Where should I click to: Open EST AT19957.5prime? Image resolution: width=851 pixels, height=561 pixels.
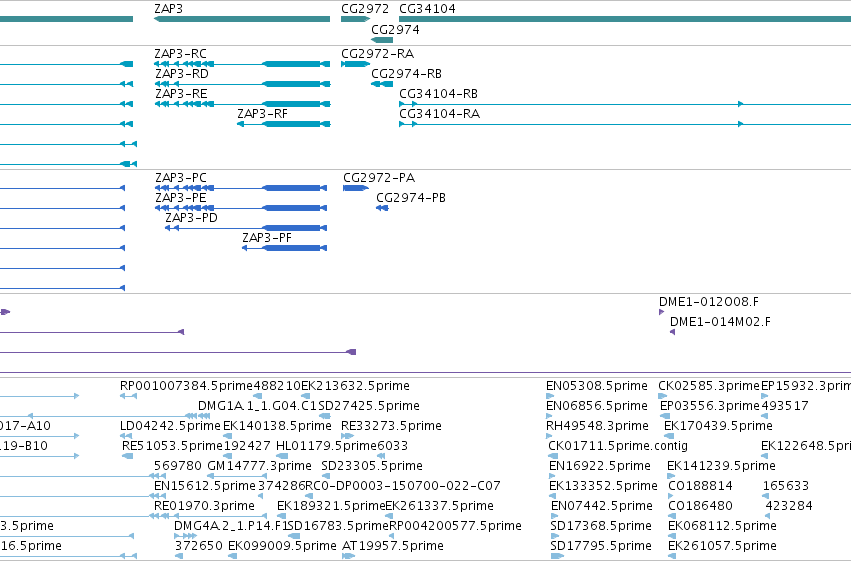coord(393,546)
